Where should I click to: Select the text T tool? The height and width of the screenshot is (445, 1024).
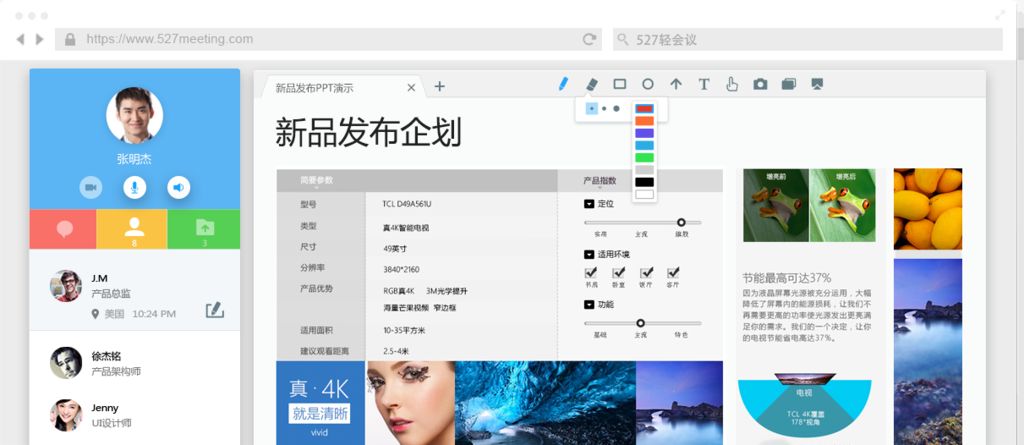tap(704, 84)
